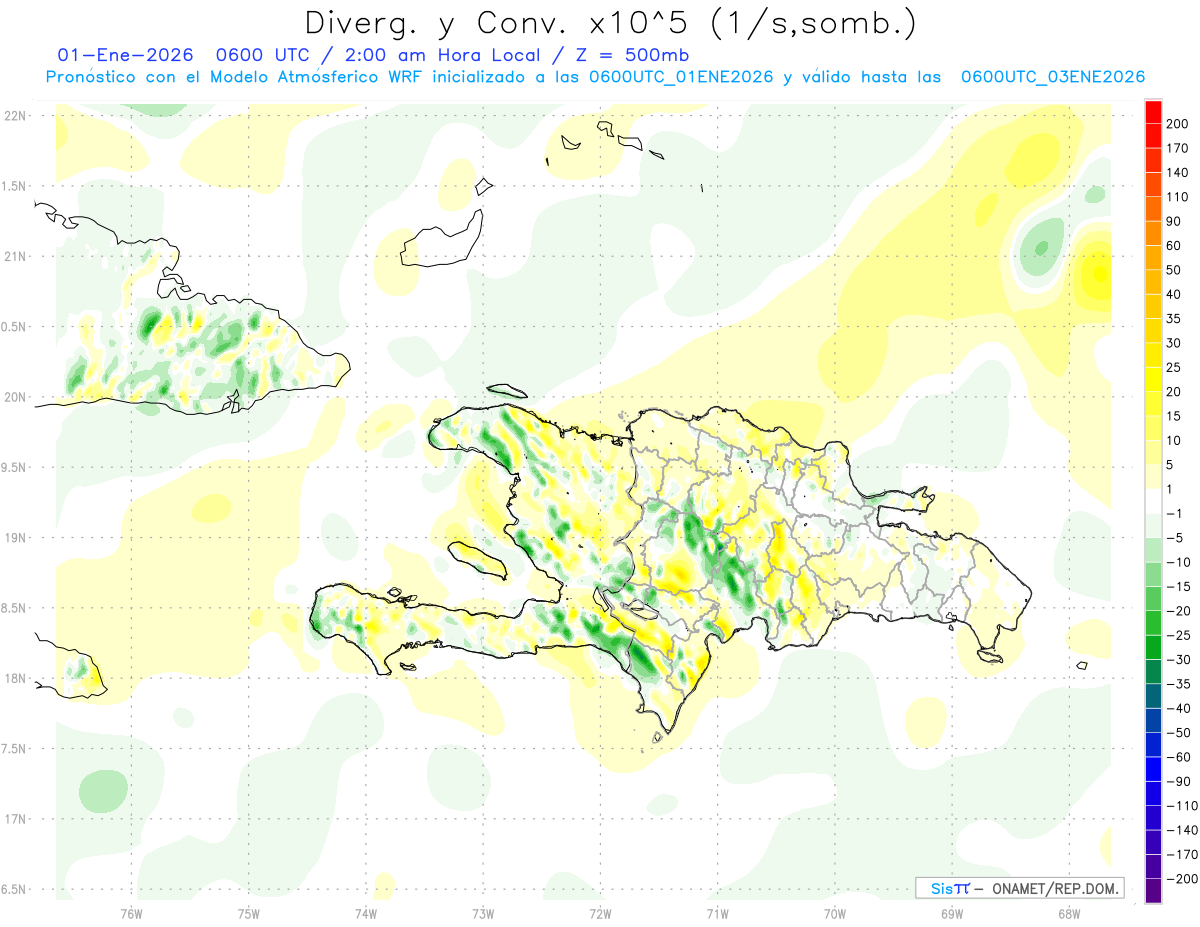Click colorbar value '-5'
Screen dimensions: 1200x927
[x=1175, y=538]
